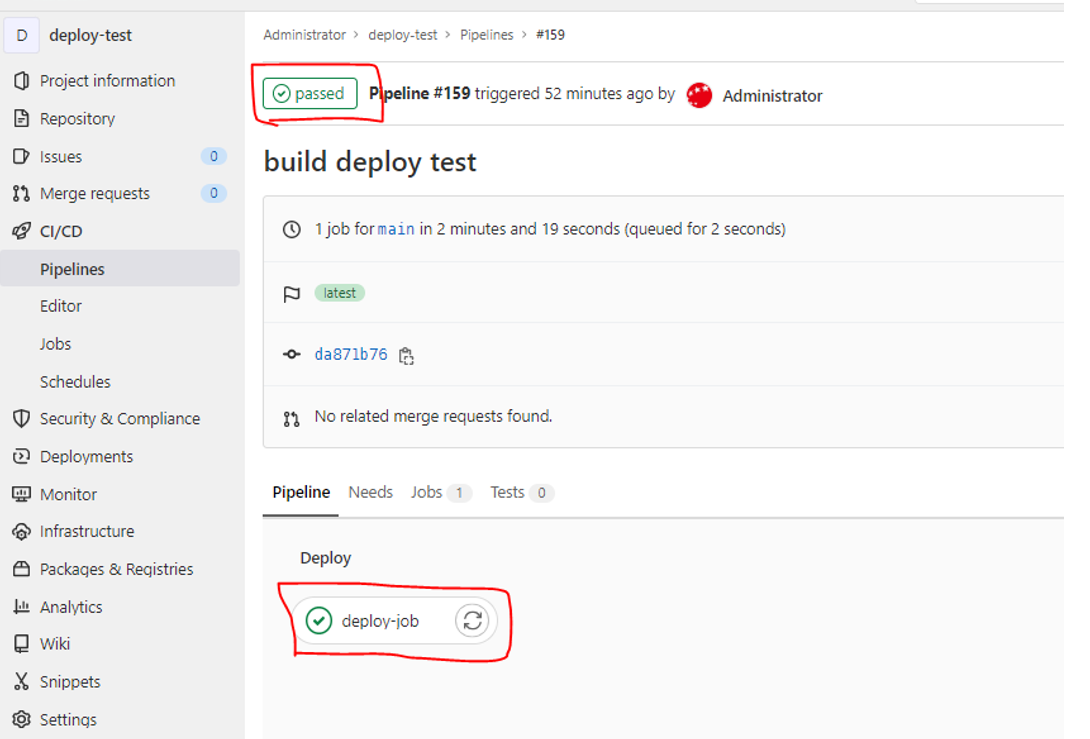Image resolution: width=1090 pixels, height=739 pixels.
Task: Click the Pipelines breadcrumb link
Action: [487, 35]
